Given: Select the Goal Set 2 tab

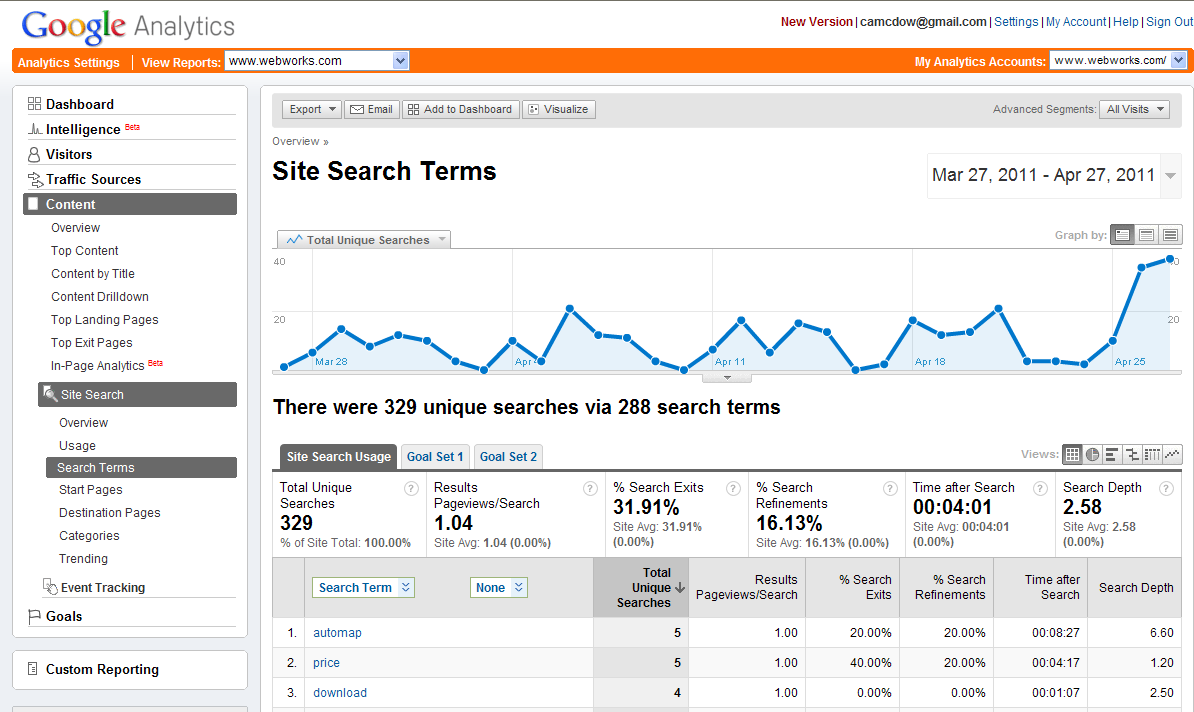Looking at the screenshot, I should click(x=509, y=456).
